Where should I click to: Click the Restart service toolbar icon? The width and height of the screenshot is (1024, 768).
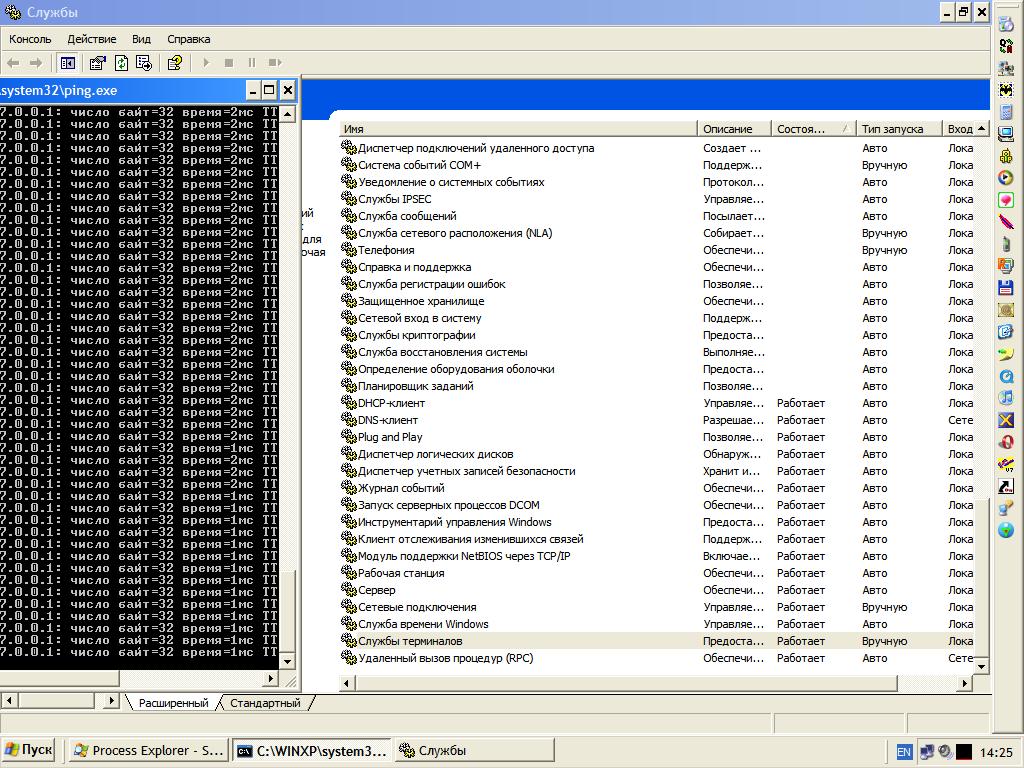[x=275, y=63]
